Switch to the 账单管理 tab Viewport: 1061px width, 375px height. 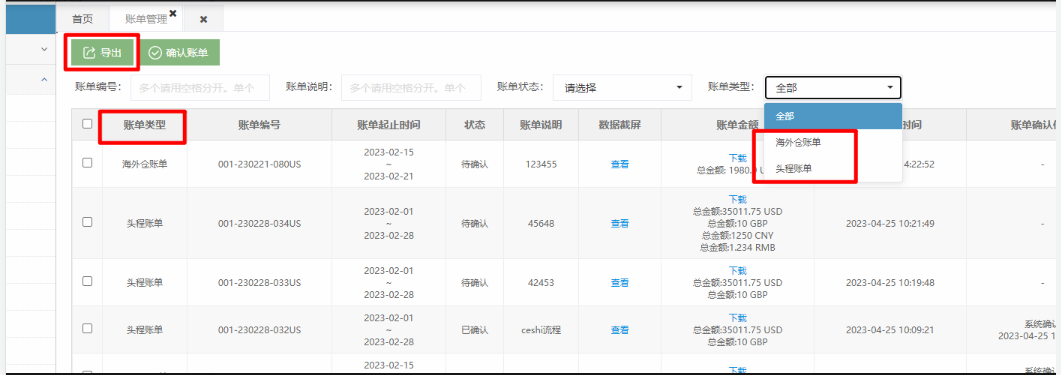(145, 19)
